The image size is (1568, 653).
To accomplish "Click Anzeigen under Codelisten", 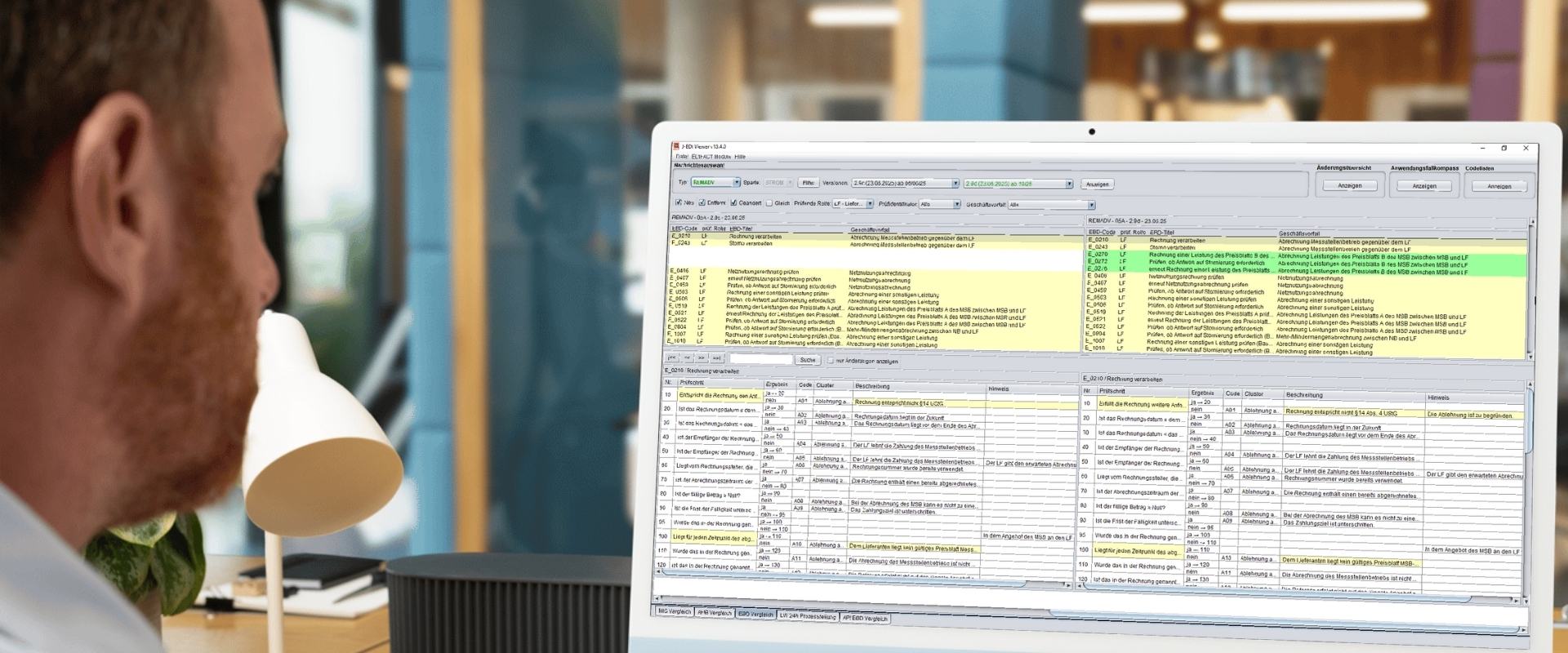I will click(1499, 186).
